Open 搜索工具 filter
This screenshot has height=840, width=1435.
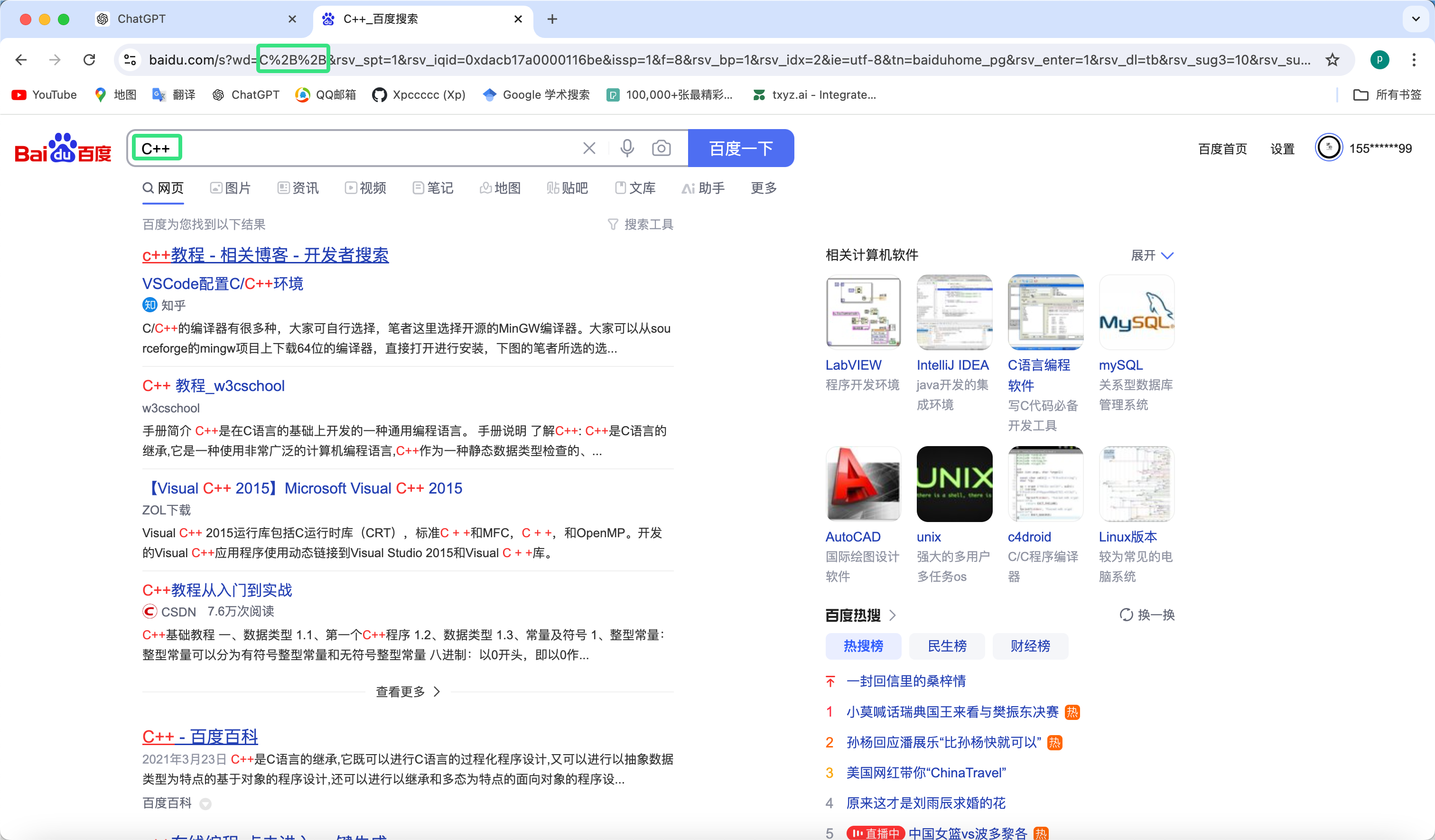pos(641,224)
